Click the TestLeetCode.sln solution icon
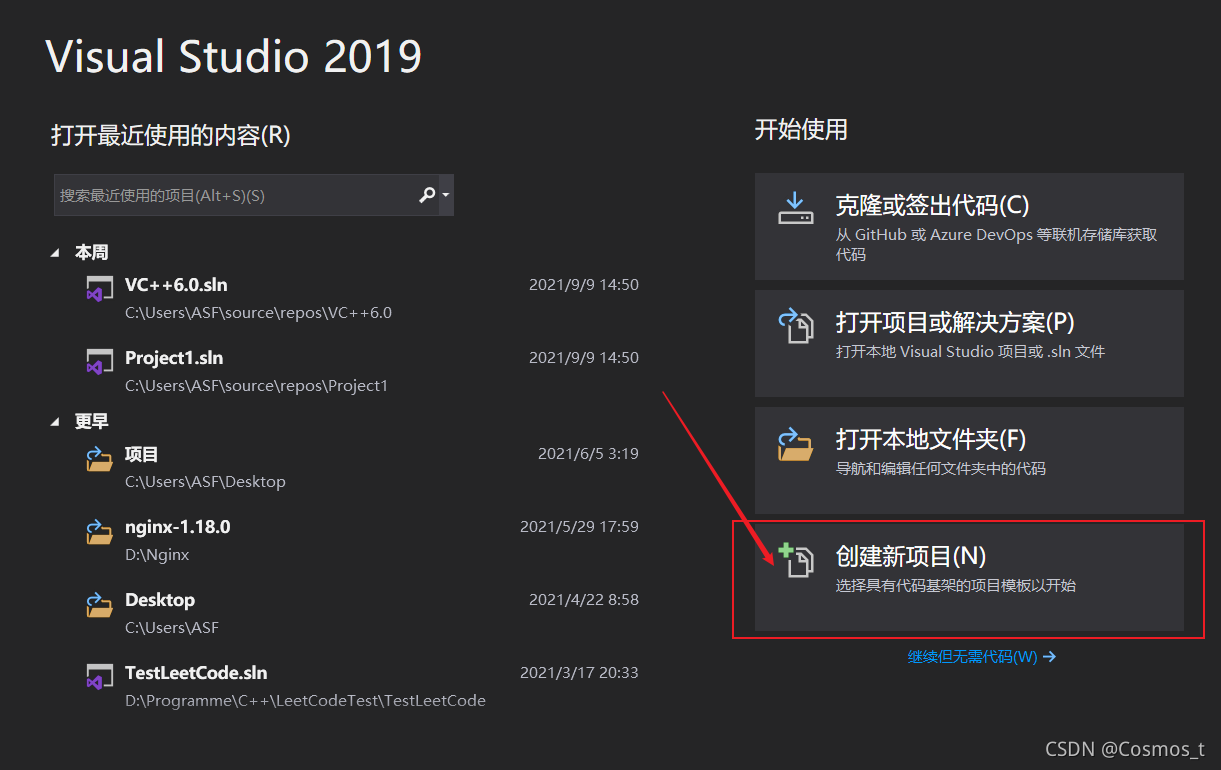This screenshot has width=1221, height=770. point(99,676)
